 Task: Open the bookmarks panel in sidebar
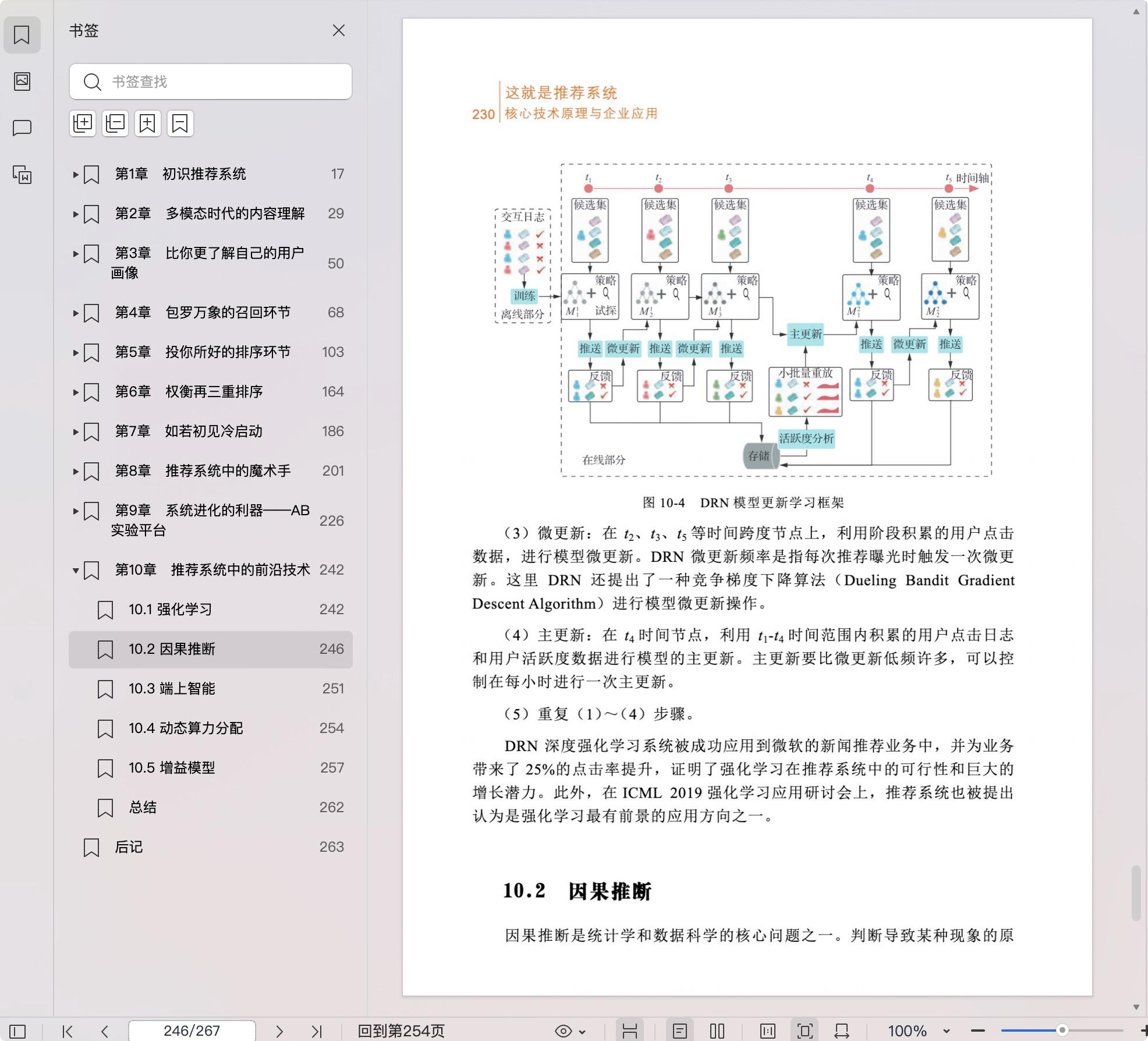pyautogui.click(x=22, y=35)
